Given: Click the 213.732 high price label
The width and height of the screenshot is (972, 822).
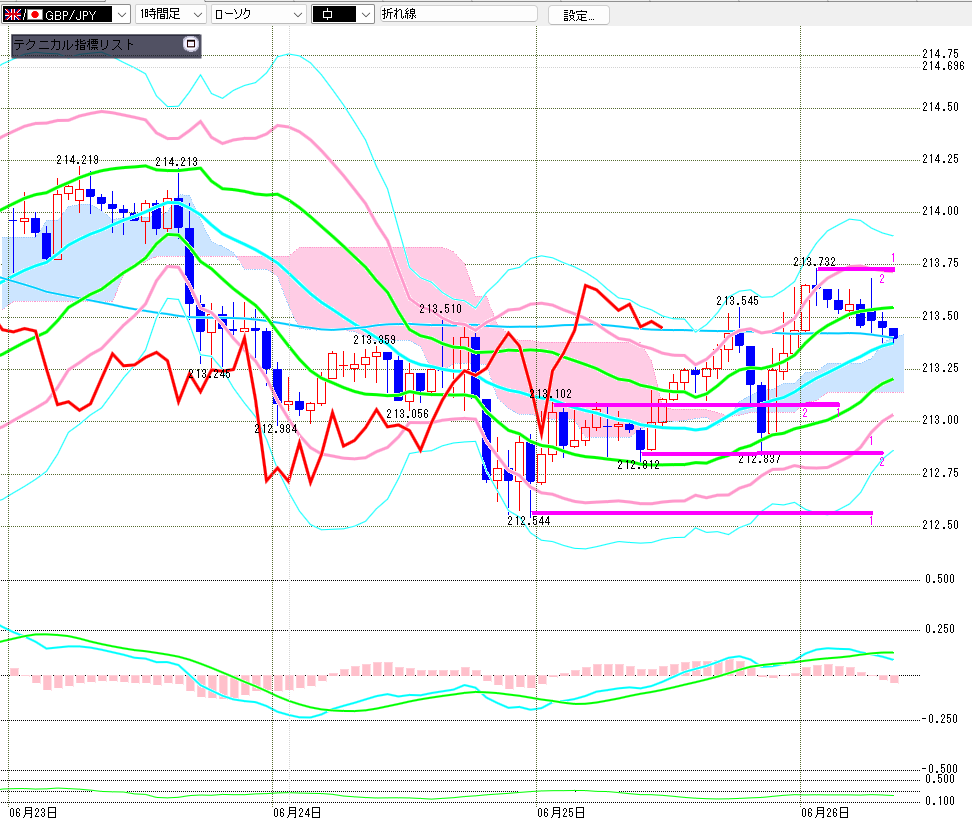Looking at the screenshot, I should click(815, 262).
